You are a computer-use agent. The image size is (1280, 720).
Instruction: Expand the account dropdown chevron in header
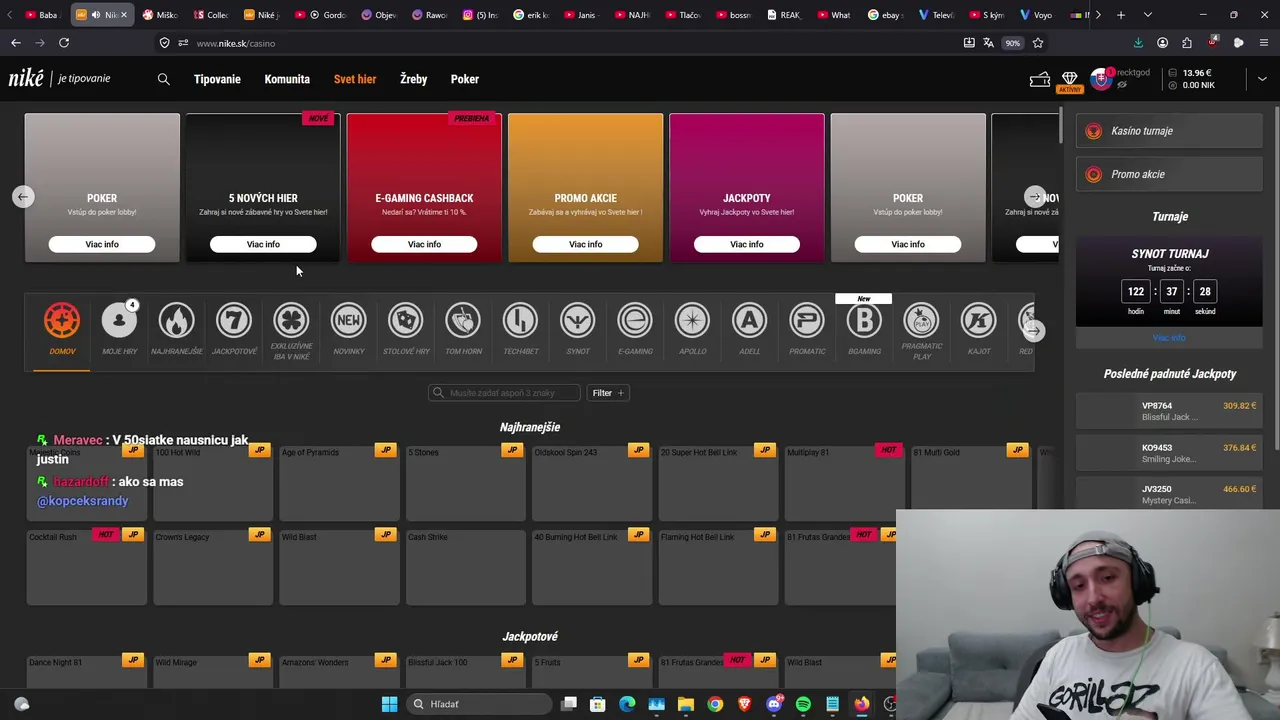pos(1262,79)
